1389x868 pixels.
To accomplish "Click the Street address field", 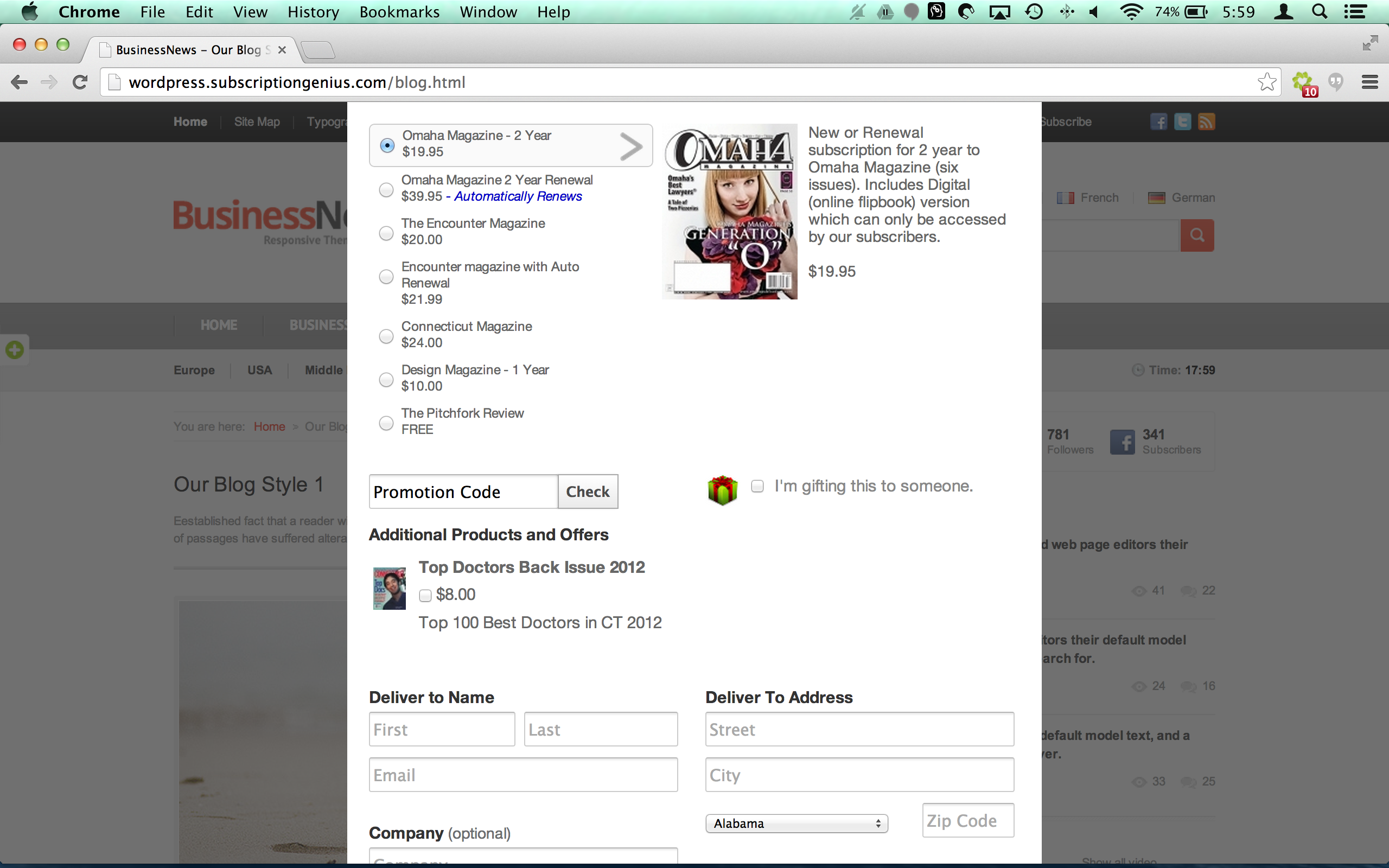I will [860, 729].
